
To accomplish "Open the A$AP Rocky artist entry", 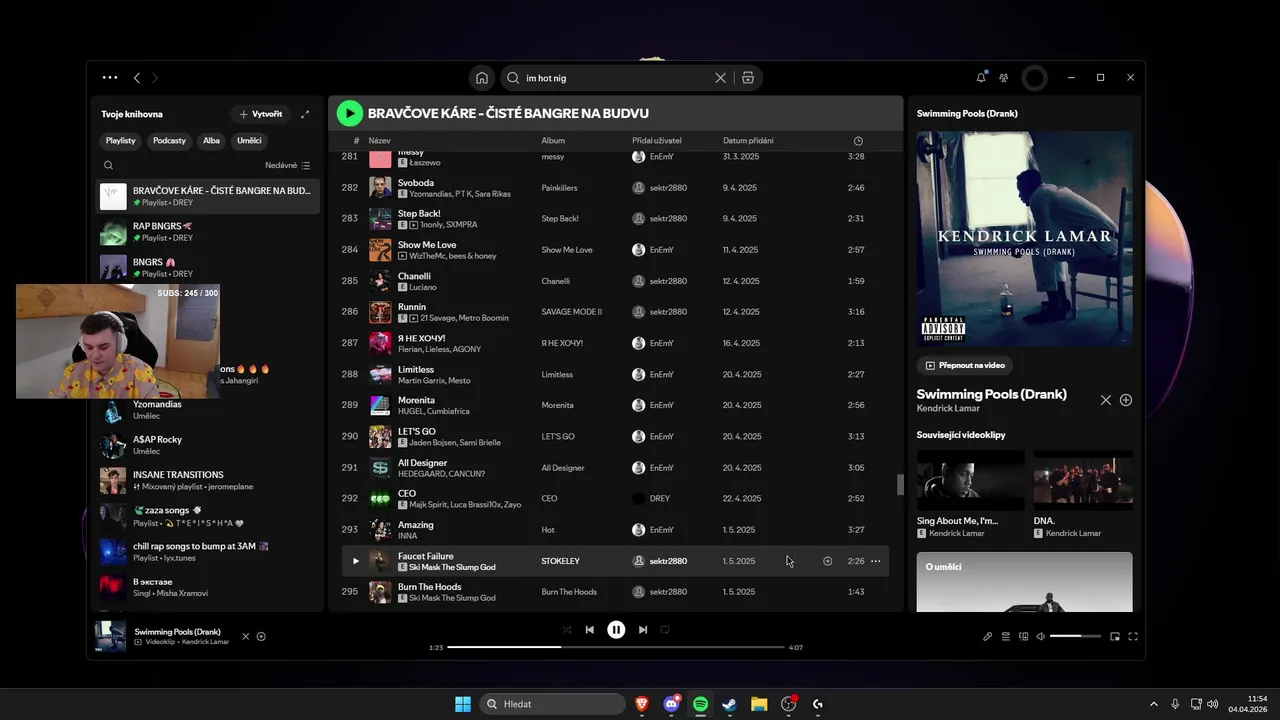I will pyautogui.click(x=208, y=445).
